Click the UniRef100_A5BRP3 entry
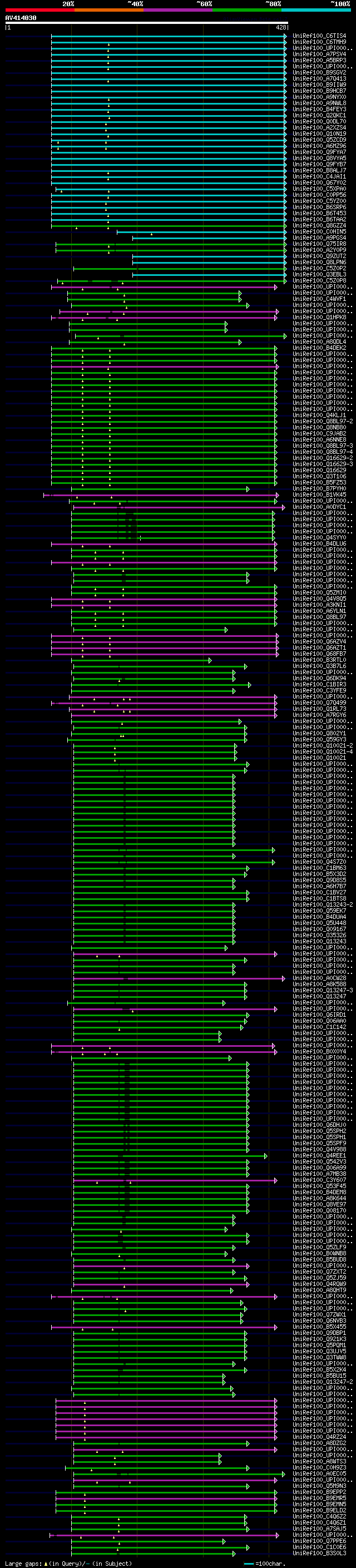Viewport: 356px width, 1568px height. click(x=319, y=60)
